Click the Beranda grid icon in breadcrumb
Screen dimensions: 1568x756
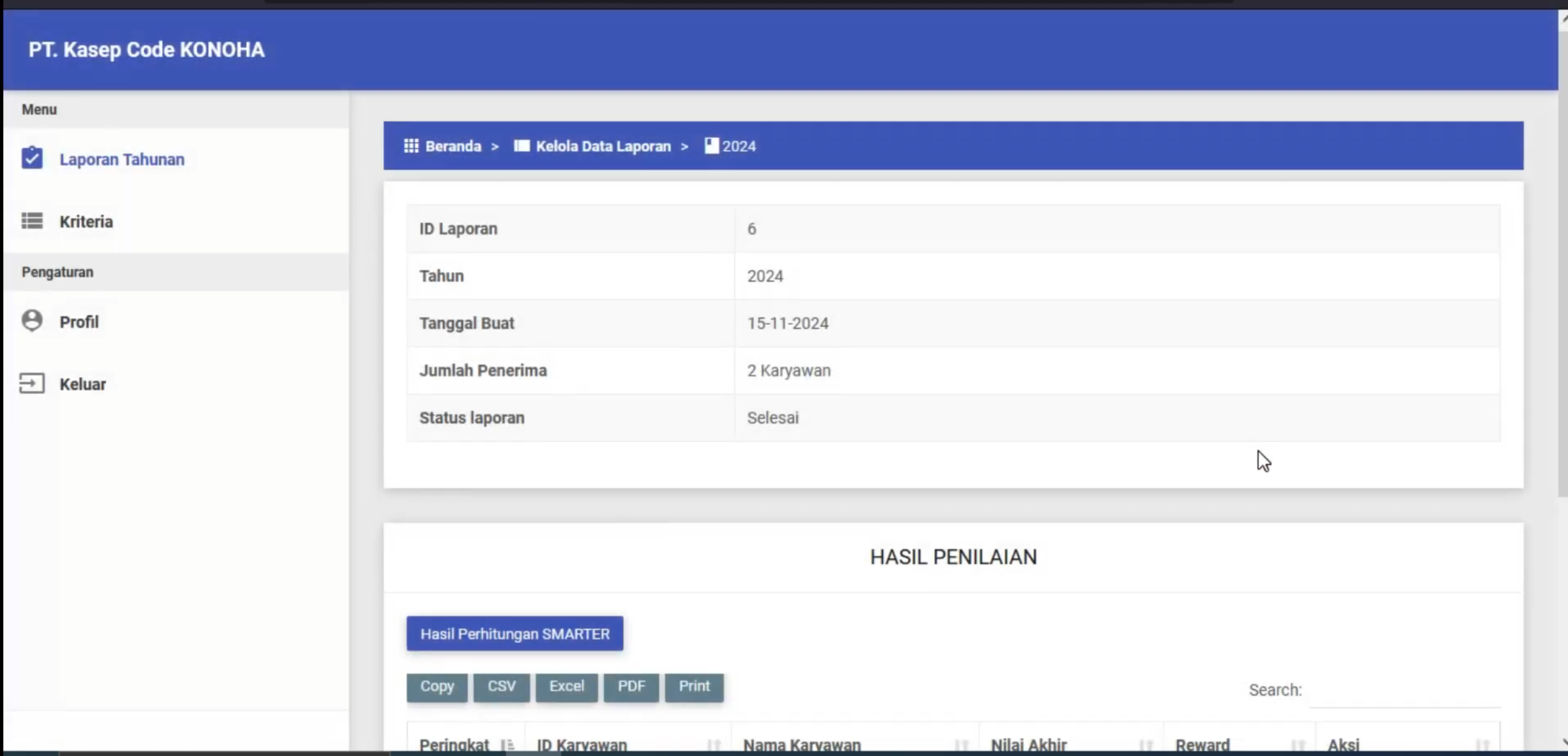point(411,146)
